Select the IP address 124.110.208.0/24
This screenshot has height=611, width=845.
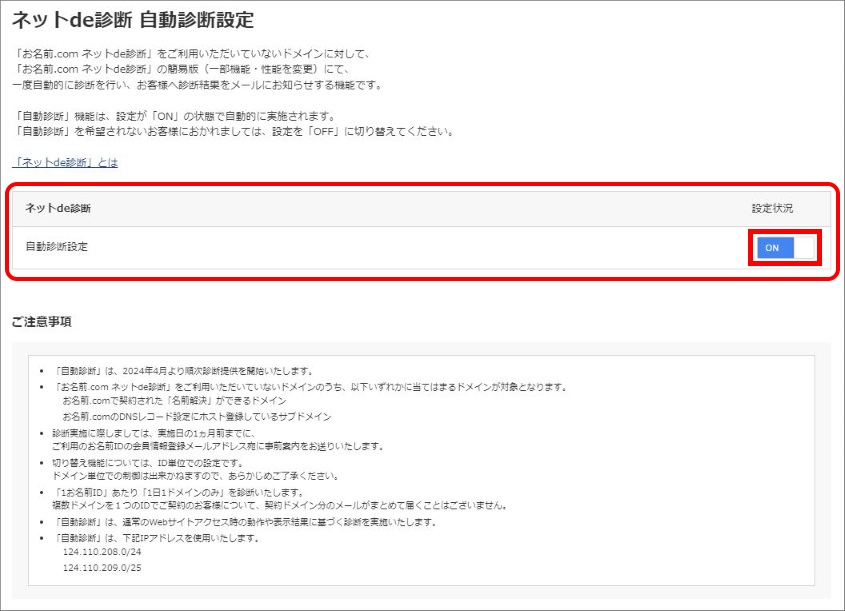tap(102, 552)
